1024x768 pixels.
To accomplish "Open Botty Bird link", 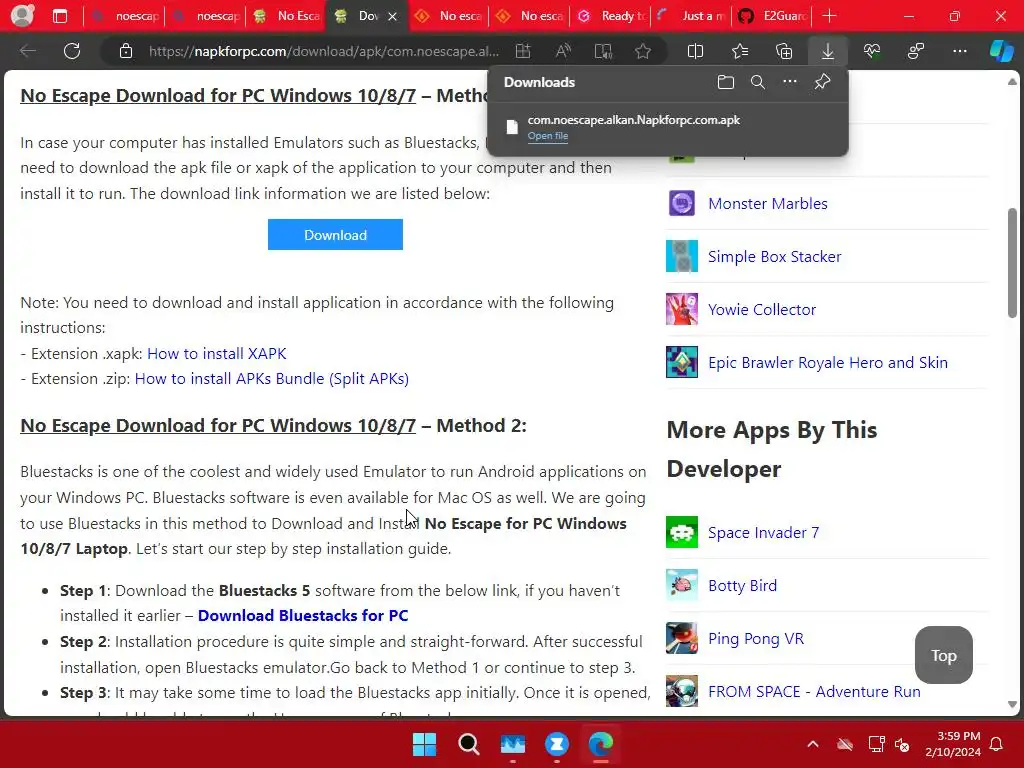I will click(x=743, y=586).
